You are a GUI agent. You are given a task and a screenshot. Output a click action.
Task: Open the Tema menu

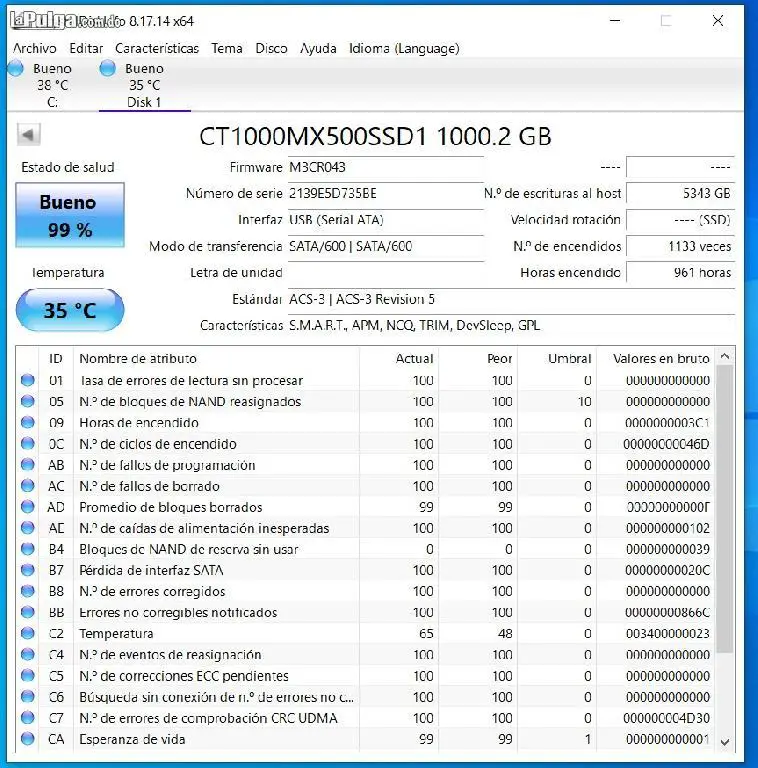[227, 48]
